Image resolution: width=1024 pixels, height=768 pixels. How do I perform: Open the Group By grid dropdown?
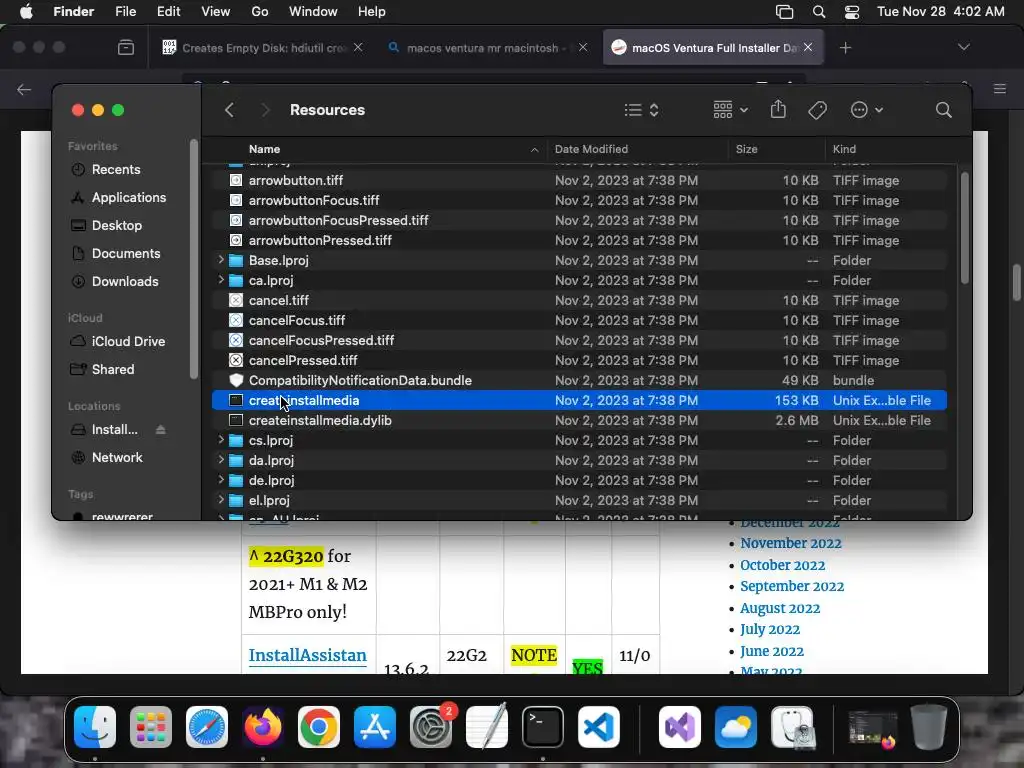tap(730, 110)
